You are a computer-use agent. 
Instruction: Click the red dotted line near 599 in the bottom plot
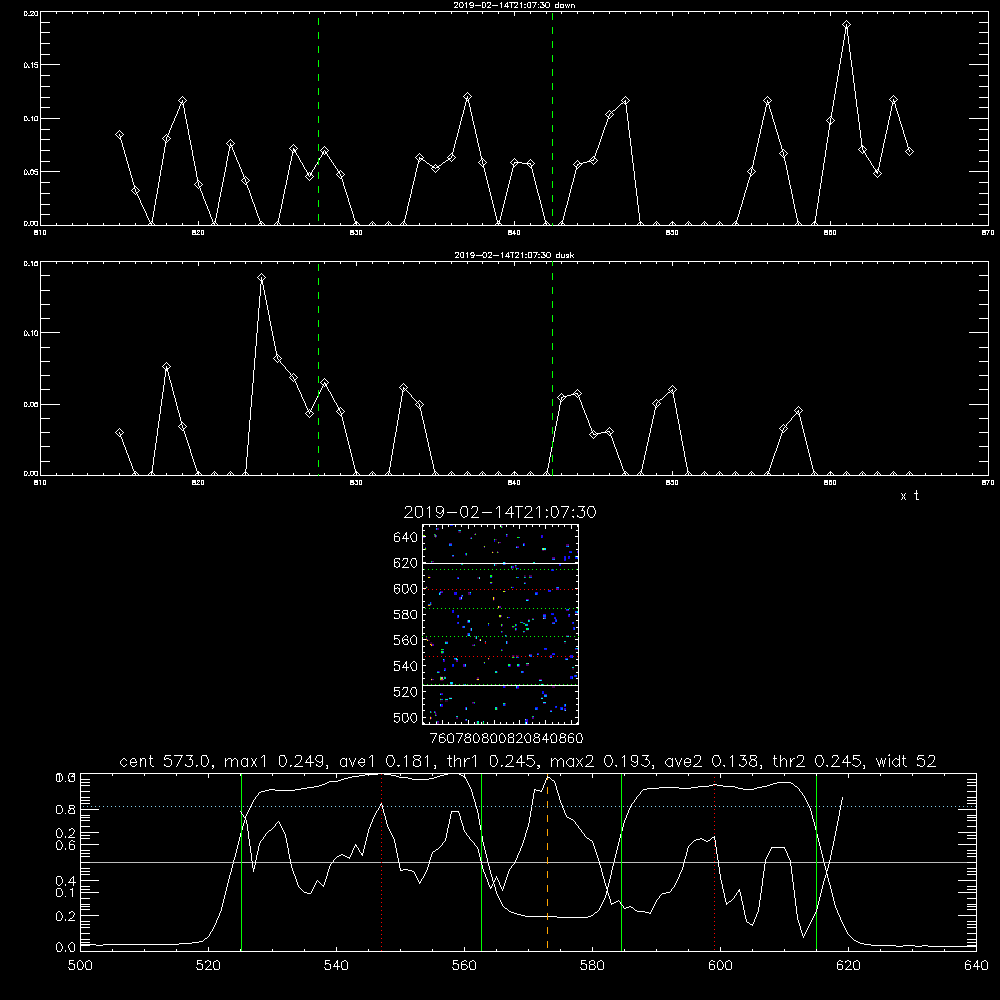714,861
